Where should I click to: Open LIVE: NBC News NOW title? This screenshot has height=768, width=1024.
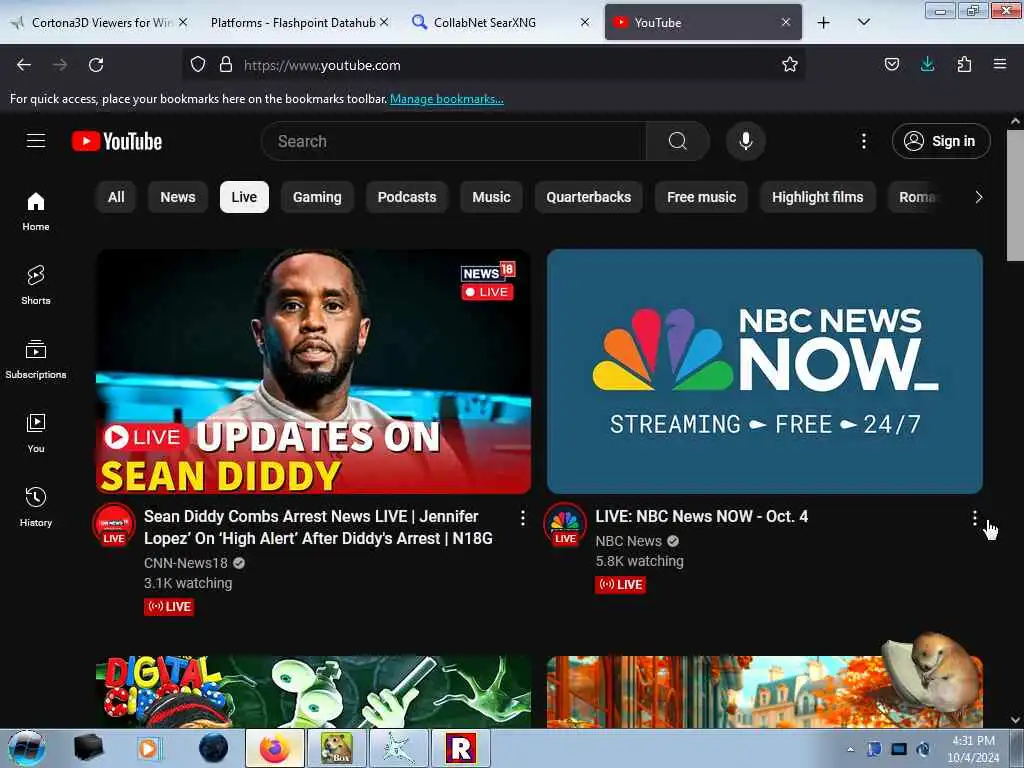tap(701, 517)
